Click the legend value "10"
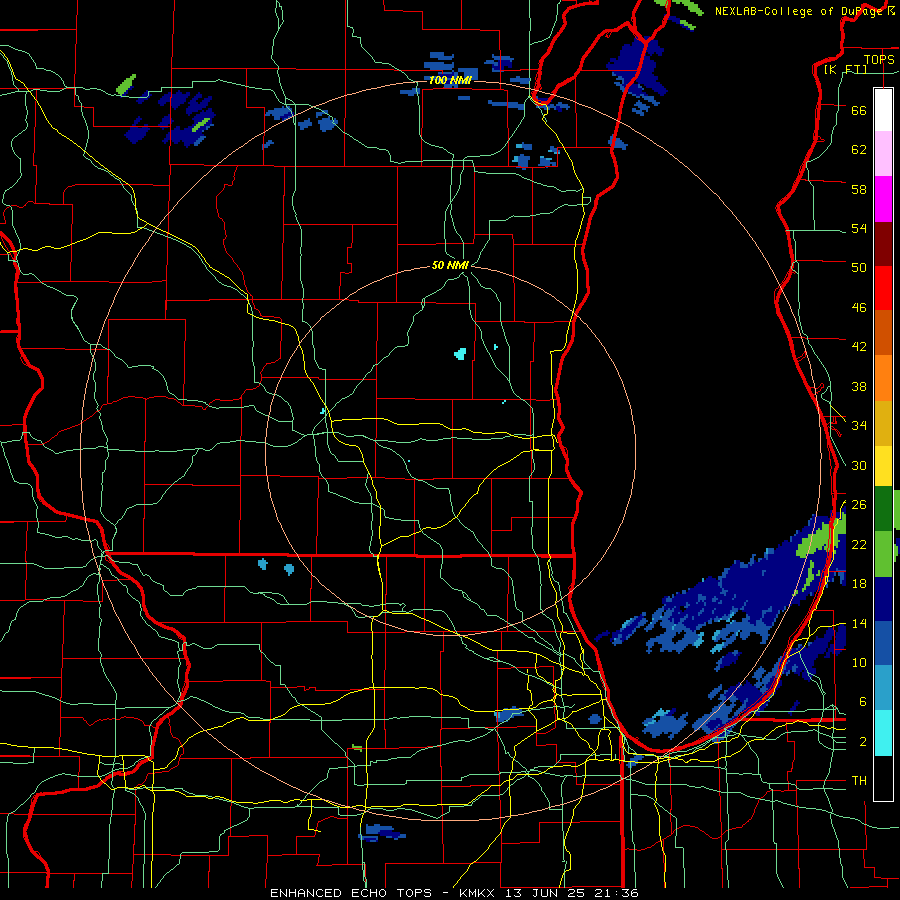This screenshot has width=900, height=900. click(859, 662)
